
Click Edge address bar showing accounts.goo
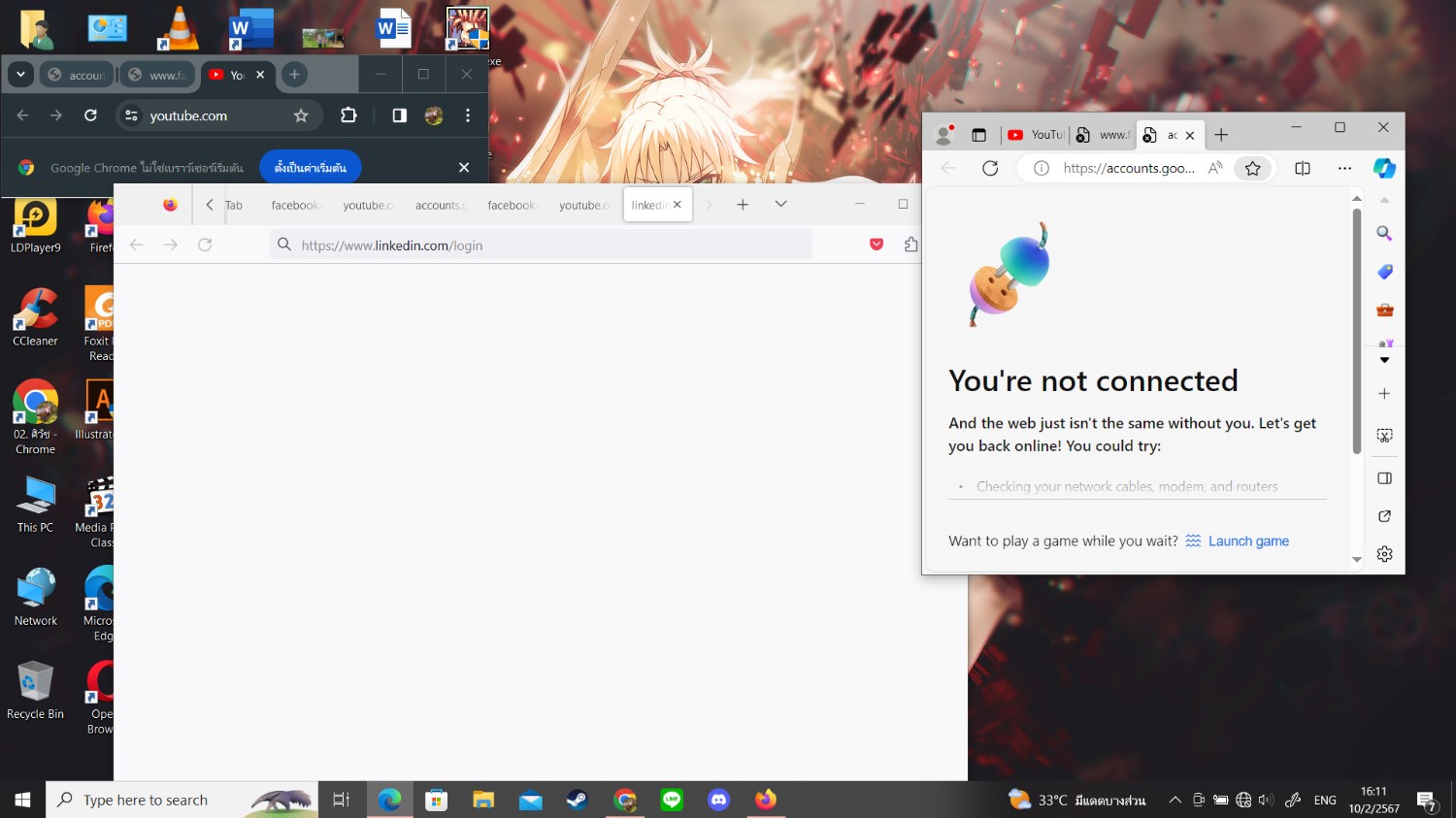(1129, 168)
